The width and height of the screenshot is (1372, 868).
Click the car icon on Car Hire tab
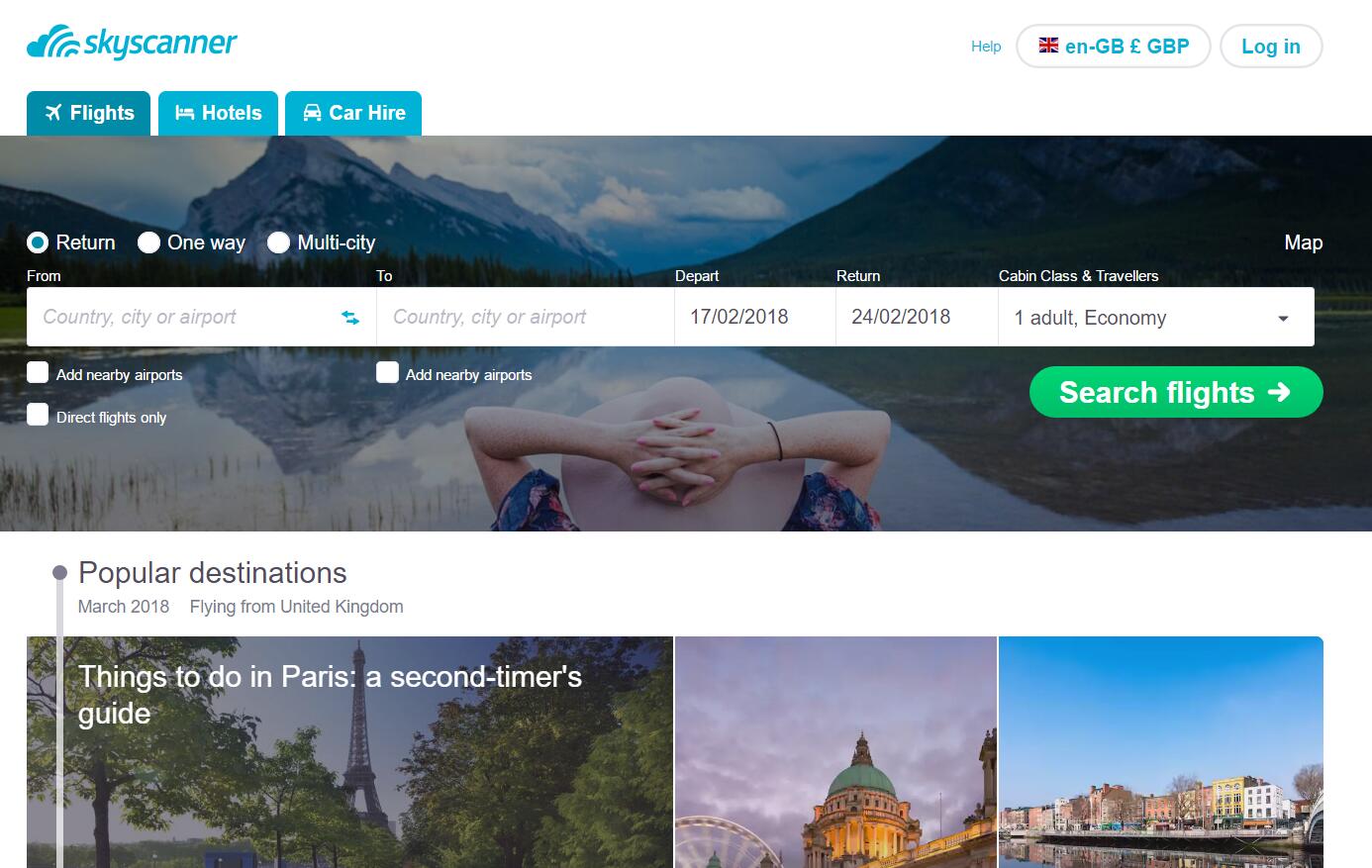[x=312, y=113]
